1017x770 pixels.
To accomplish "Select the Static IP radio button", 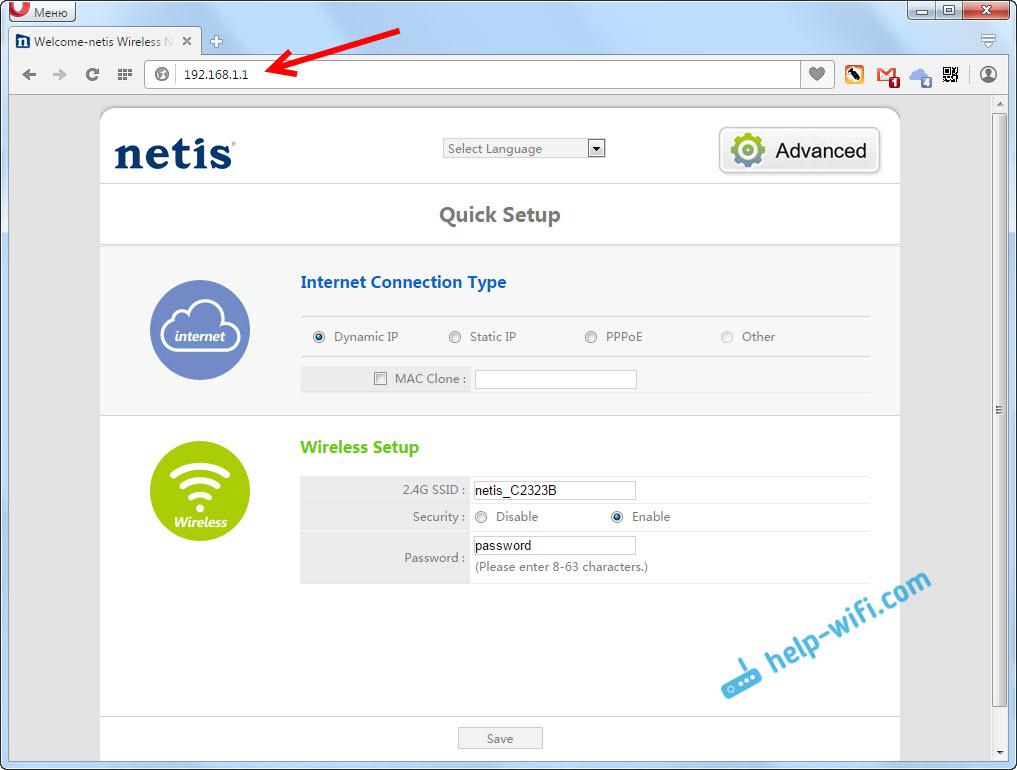I will pyautogui.click(x=455, y=337).
